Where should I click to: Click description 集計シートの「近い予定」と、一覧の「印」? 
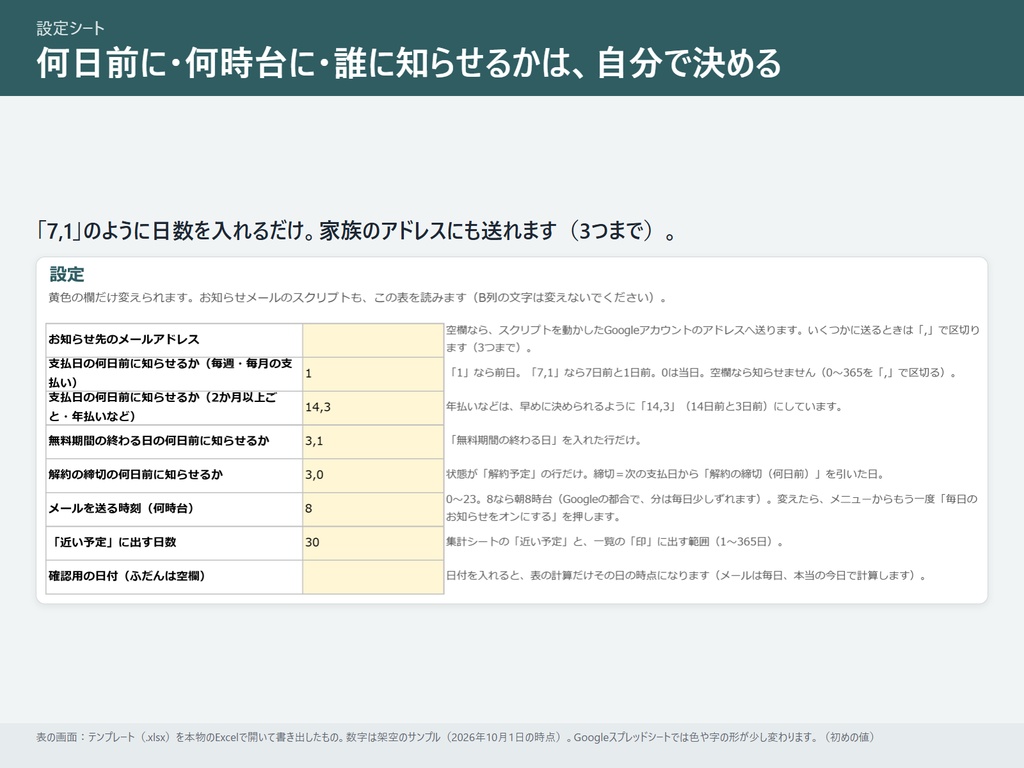click(x=615, y=542)
